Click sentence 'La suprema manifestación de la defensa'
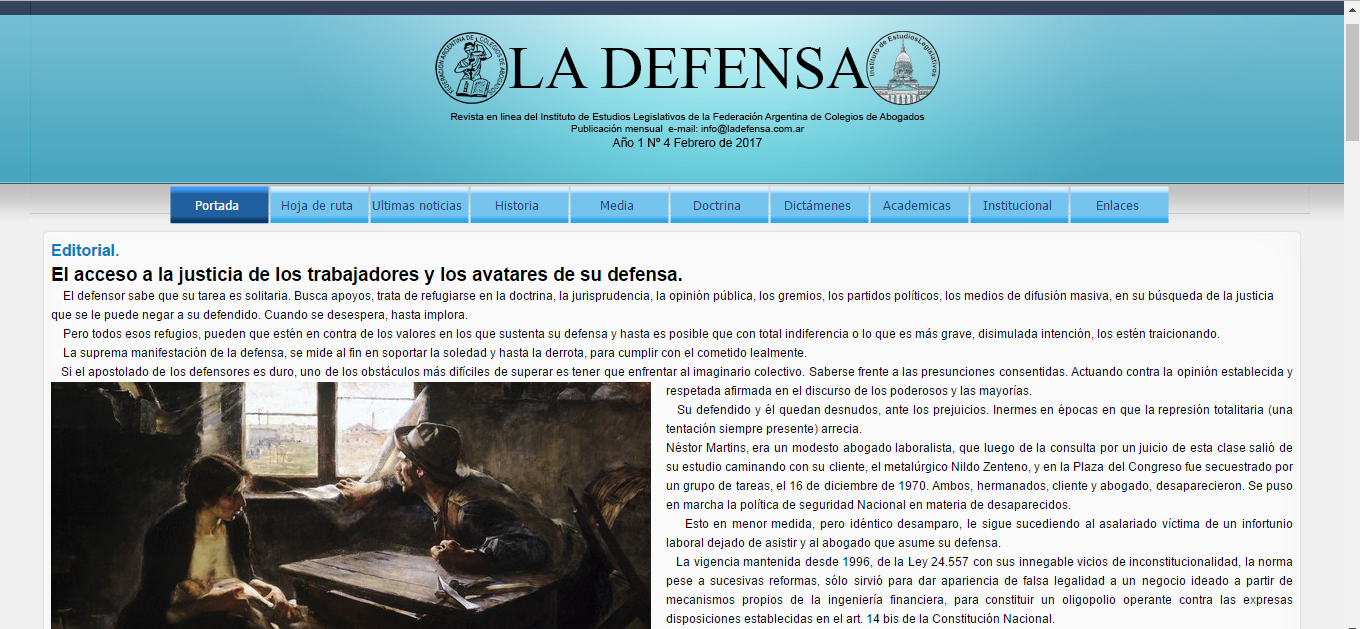This screenshot has height=629, width=1360. [x=434, y=353]
